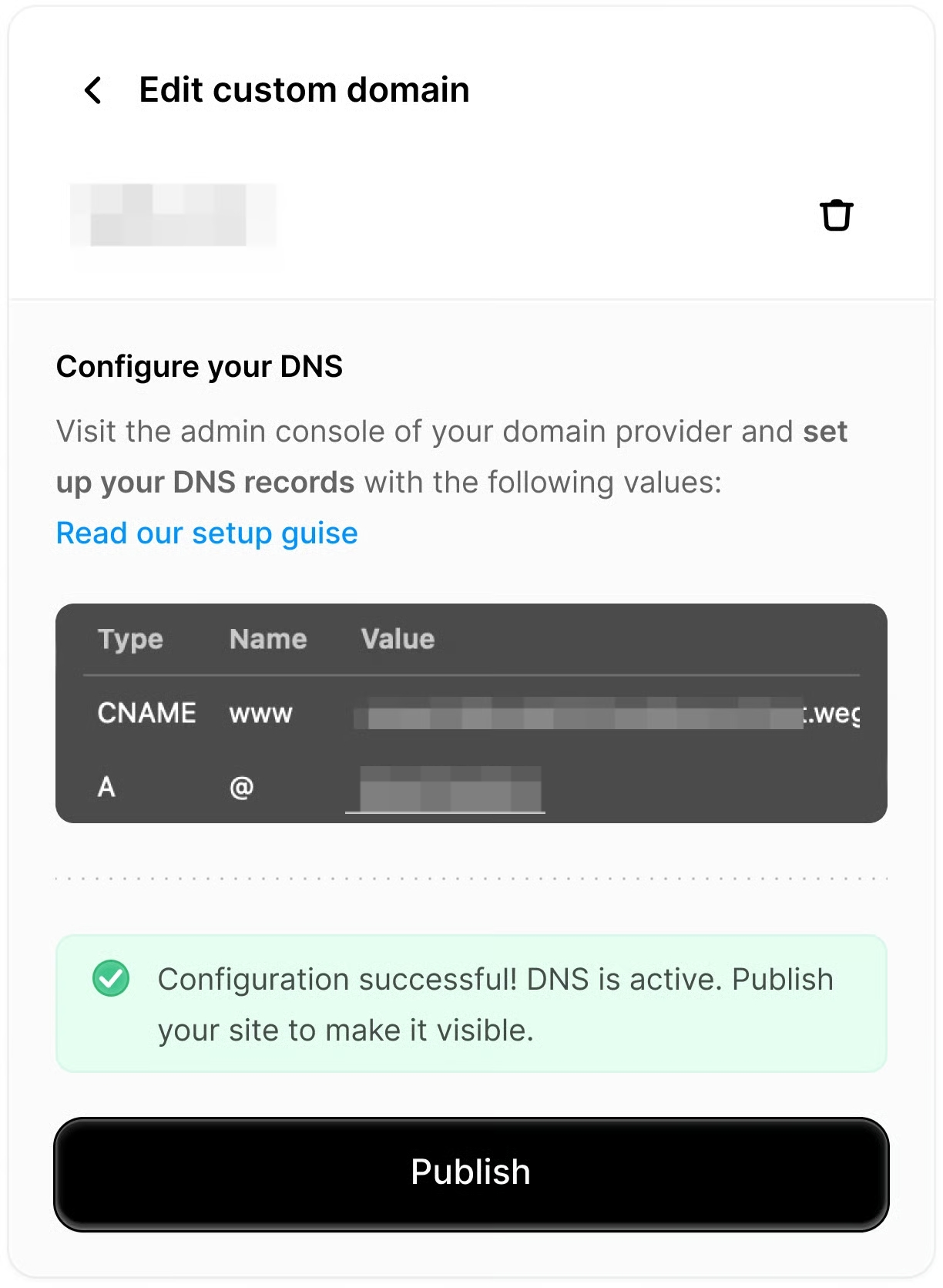Click the Edit custom domain title
The image size is (943, 1288).
click(x=304, y=90)
